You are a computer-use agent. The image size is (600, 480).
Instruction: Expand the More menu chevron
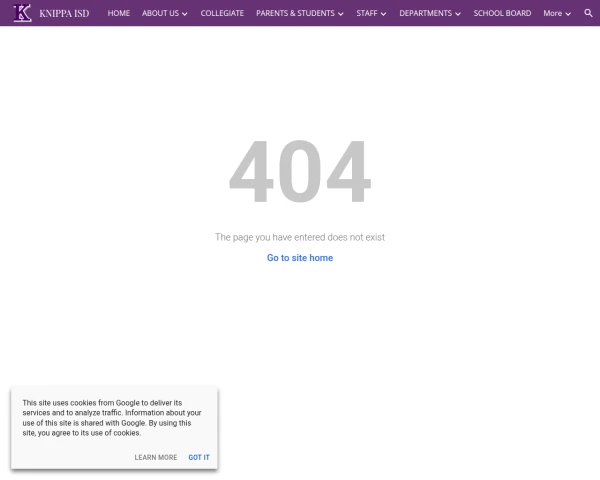click(568, 14)
